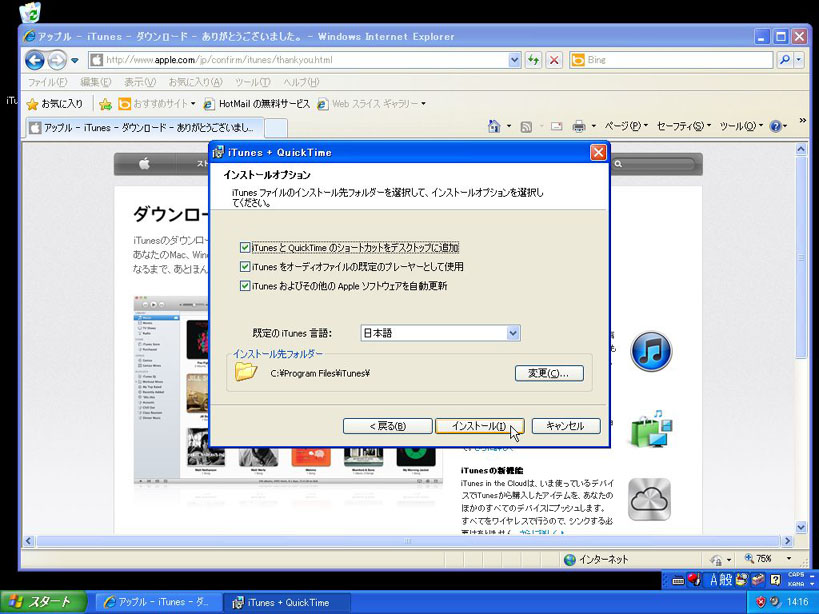Click the search magnifier icon
819x614 pixels.
point(785,60)
